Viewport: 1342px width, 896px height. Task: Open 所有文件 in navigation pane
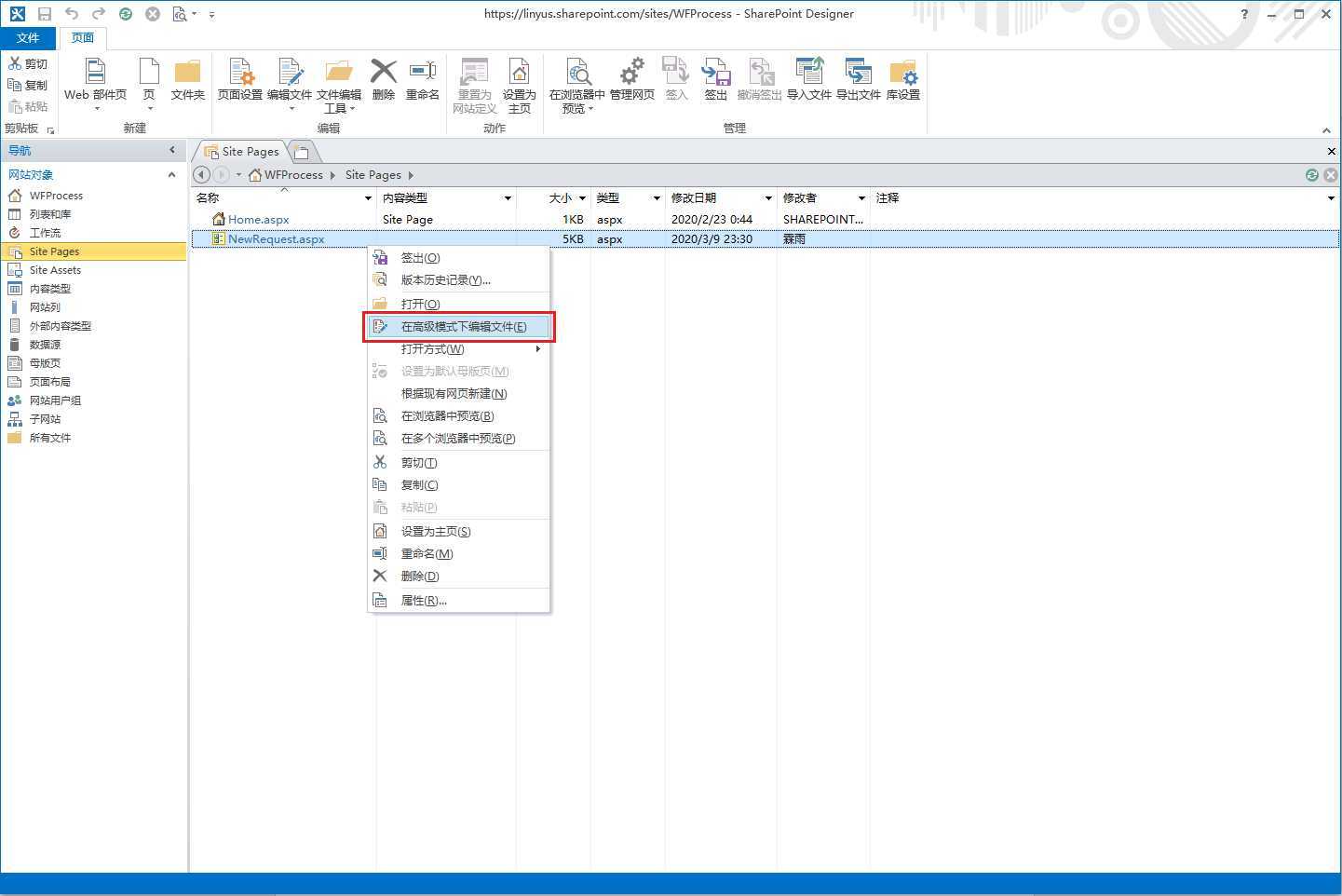pos(50,438)
